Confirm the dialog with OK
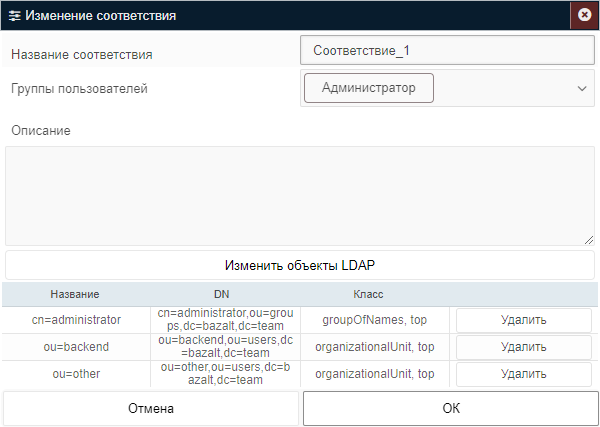The image size is (600, 427). pyautogui.click(x=450, y=408)
